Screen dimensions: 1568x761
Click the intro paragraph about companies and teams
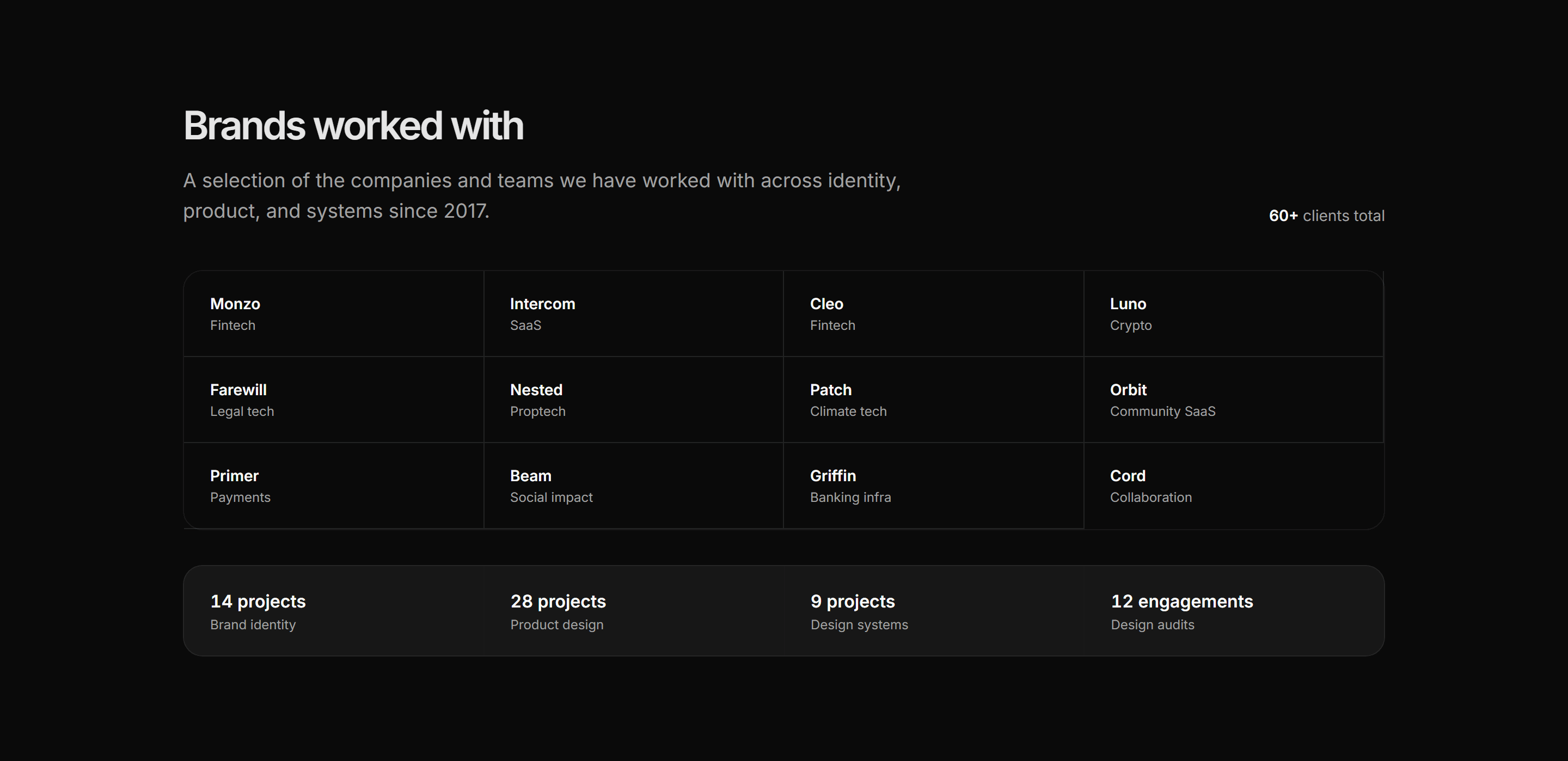[542, 195]
